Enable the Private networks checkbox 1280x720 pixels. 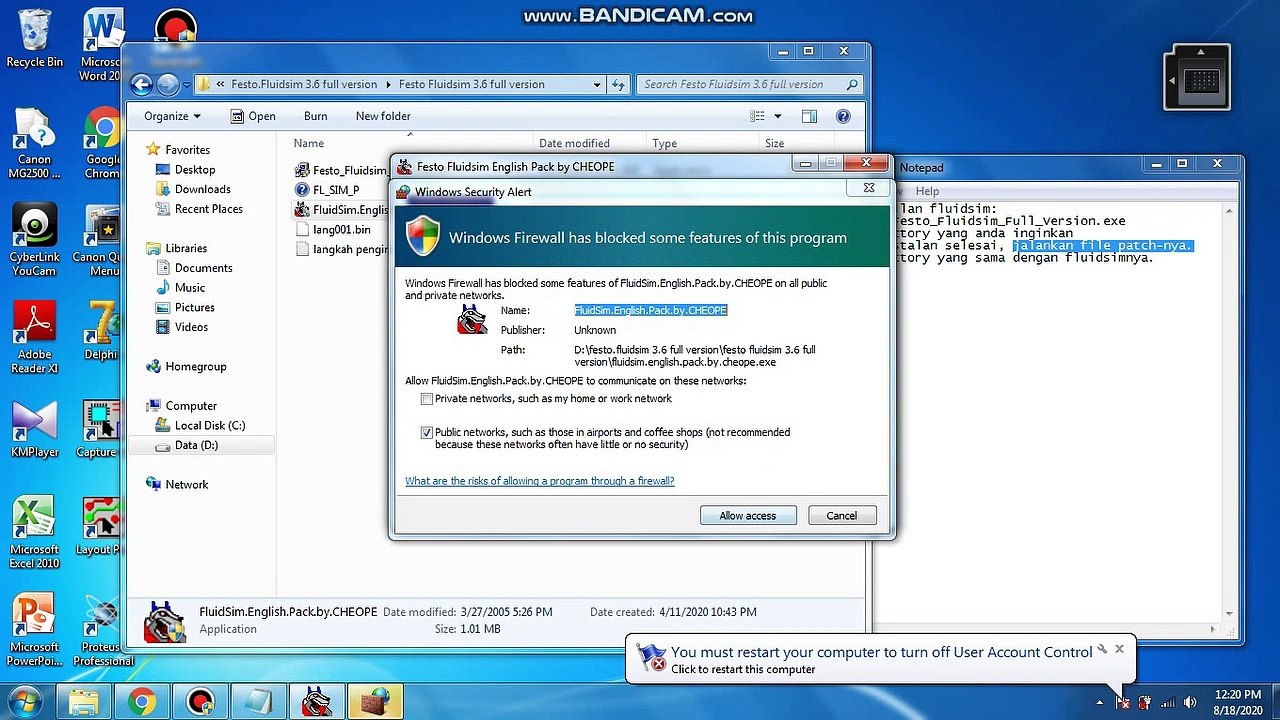coord(427,399)
